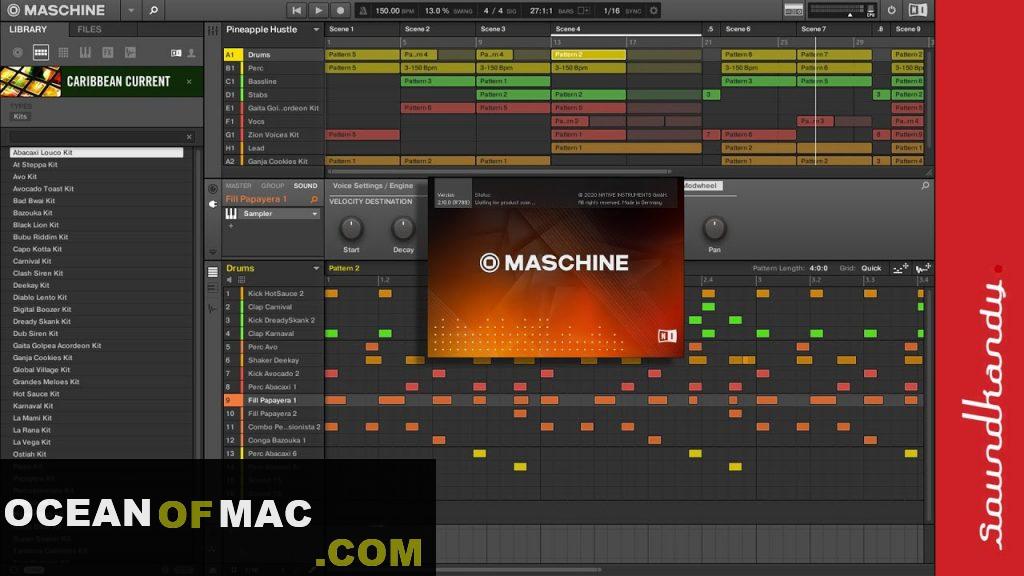Viewport: 1024px width, 576px height.
Task: Select the Projects type icon in browser
Action: (x=18, y=53)
